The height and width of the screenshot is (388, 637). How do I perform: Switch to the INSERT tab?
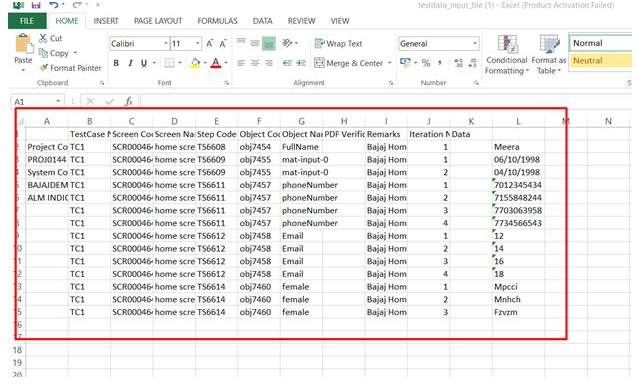pos(106,21)
